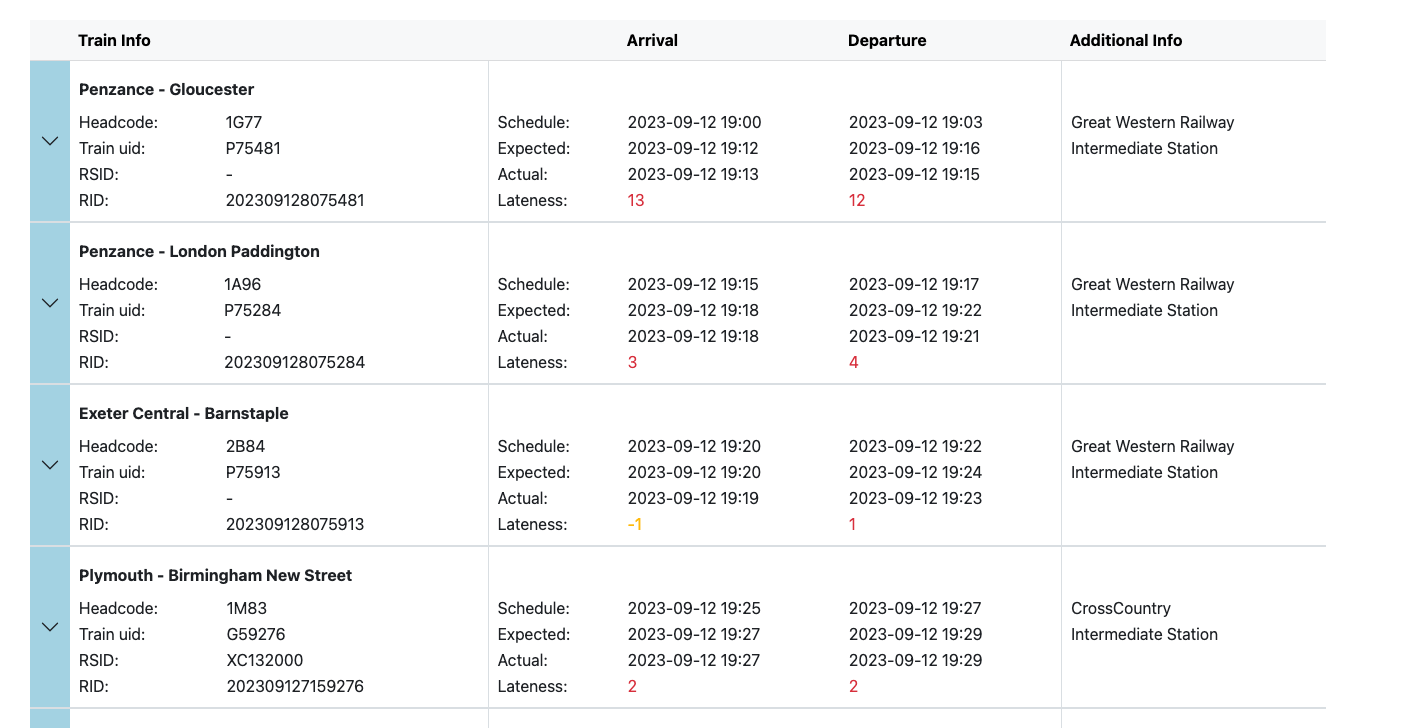Click RSID value XC132000
Screen dimensions: 1406x728
(265, 661)
